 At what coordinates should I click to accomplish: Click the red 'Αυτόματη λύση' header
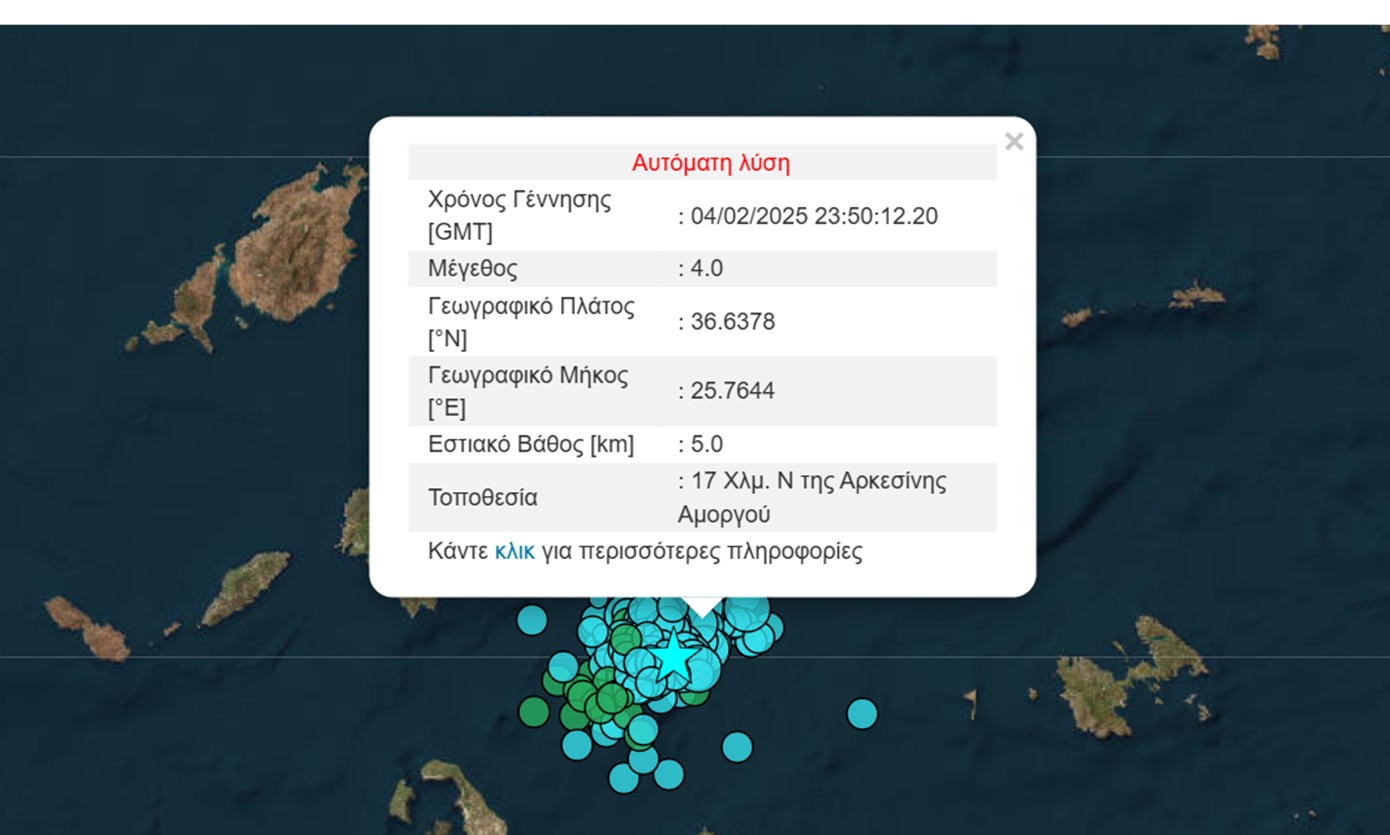[710, 163]
